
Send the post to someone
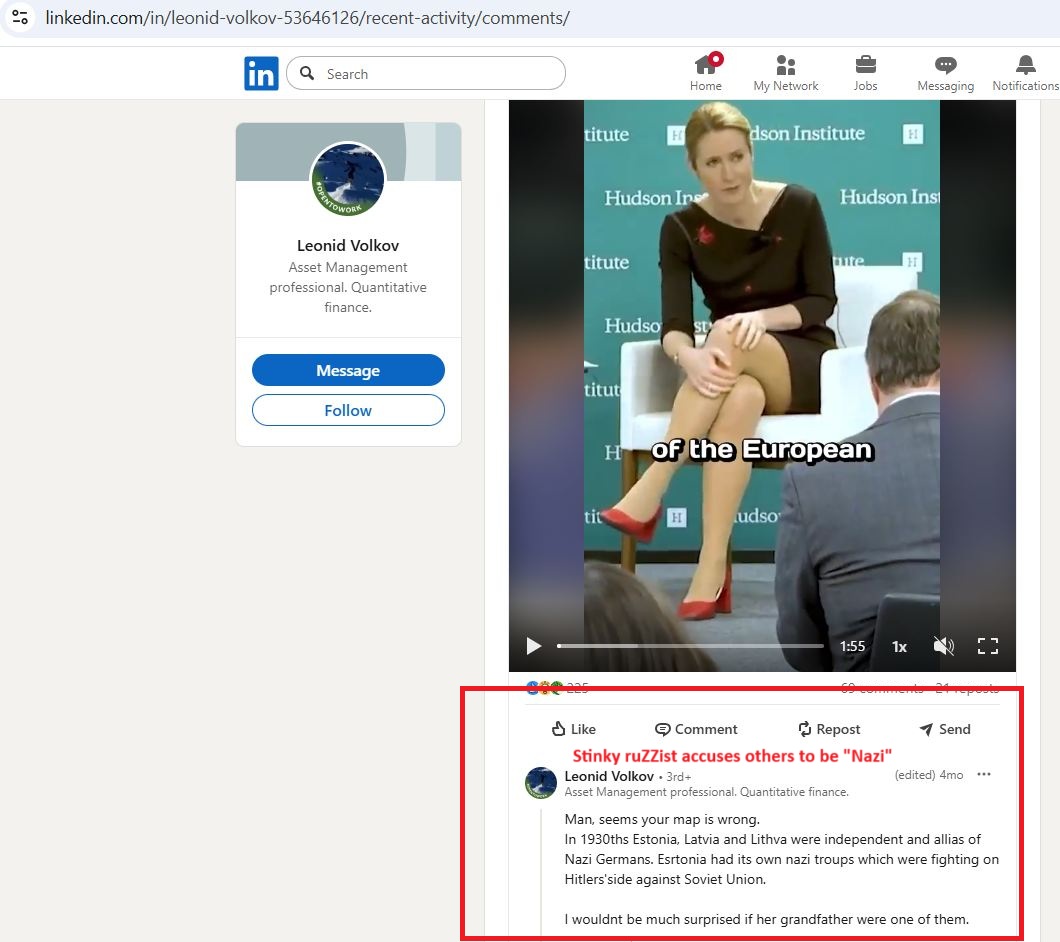944,729
